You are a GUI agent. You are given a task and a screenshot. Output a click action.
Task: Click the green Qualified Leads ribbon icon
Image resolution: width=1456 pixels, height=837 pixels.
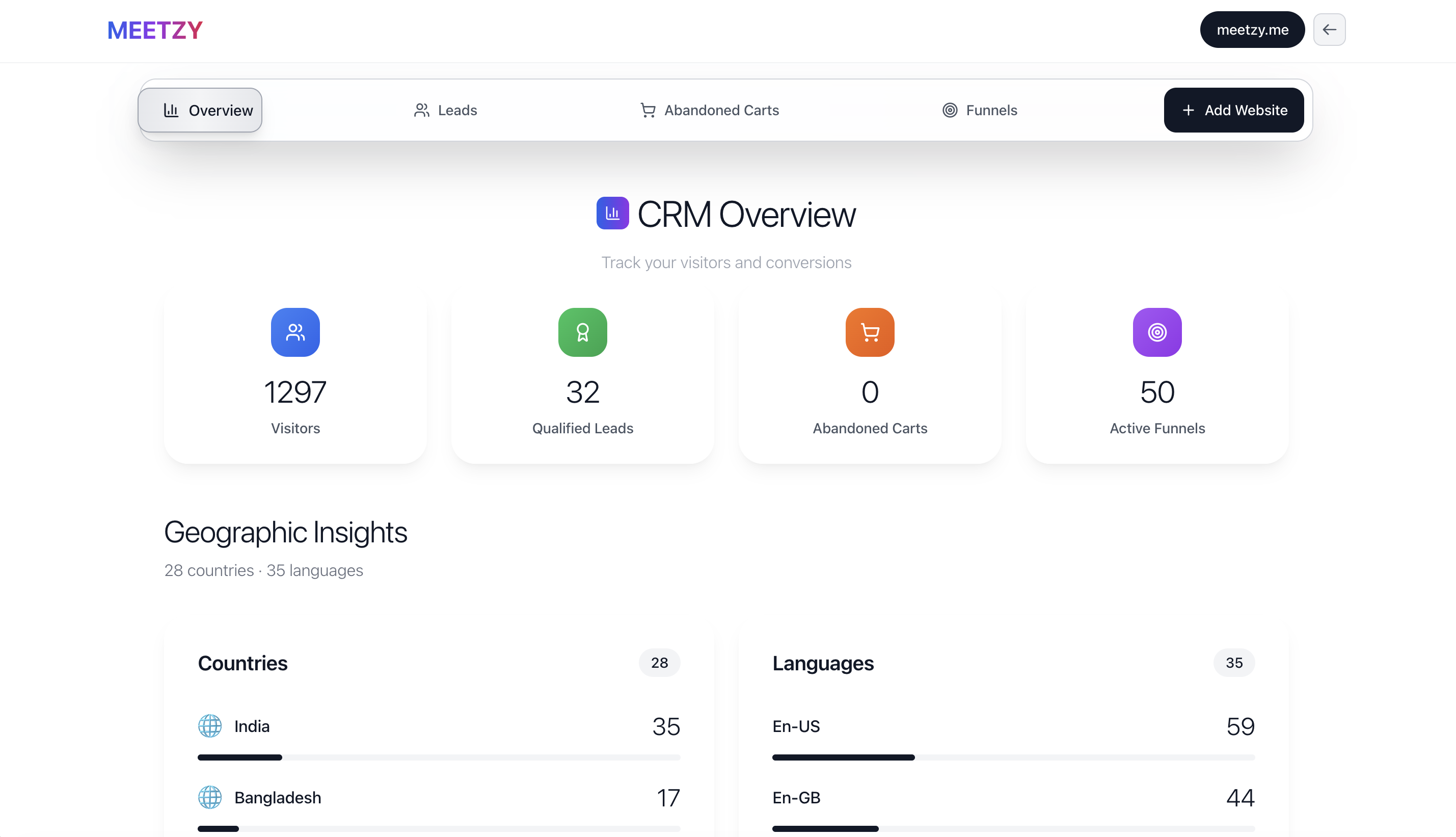tap(582, 332)
